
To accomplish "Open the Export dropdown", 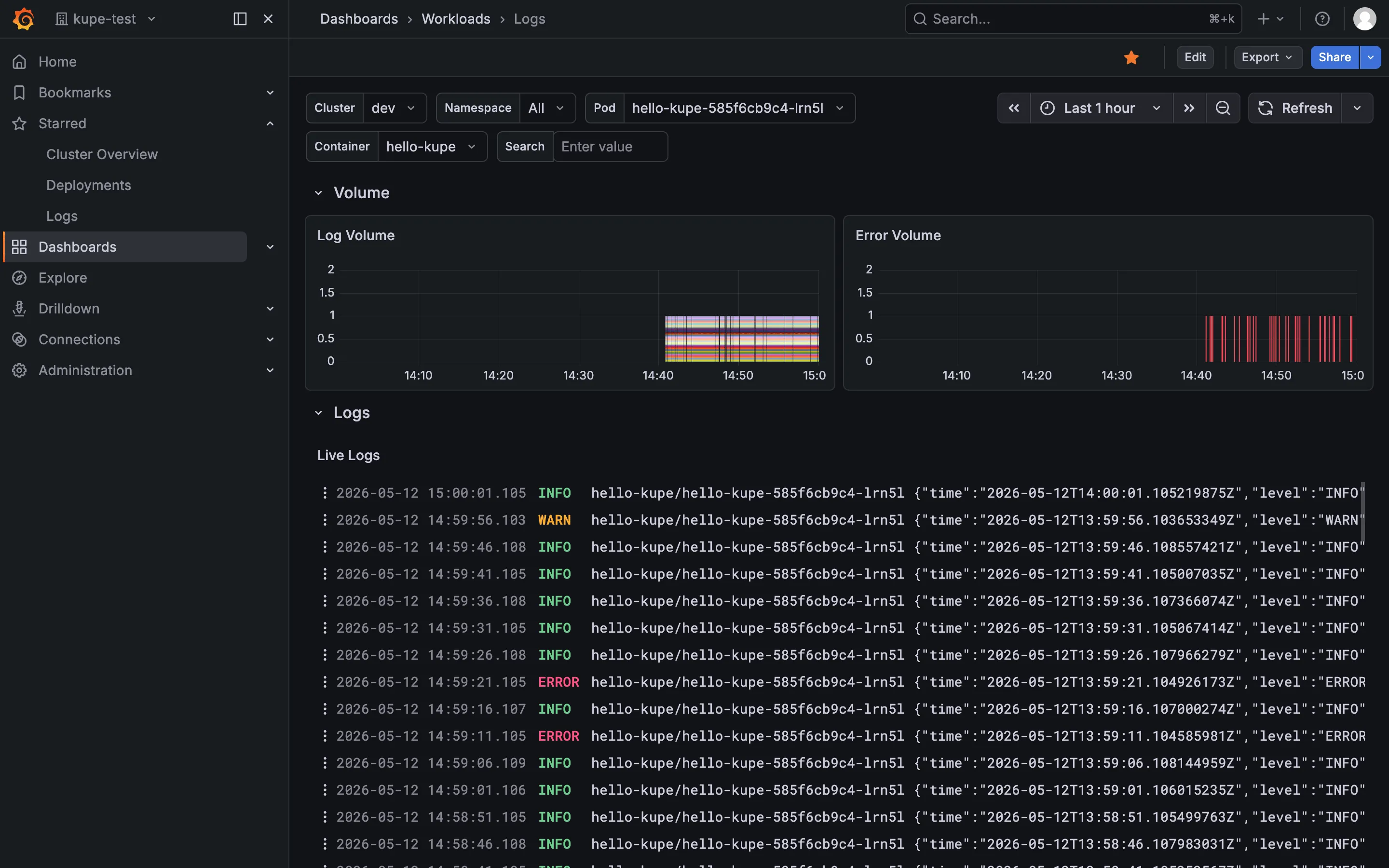I will 1268,57.
